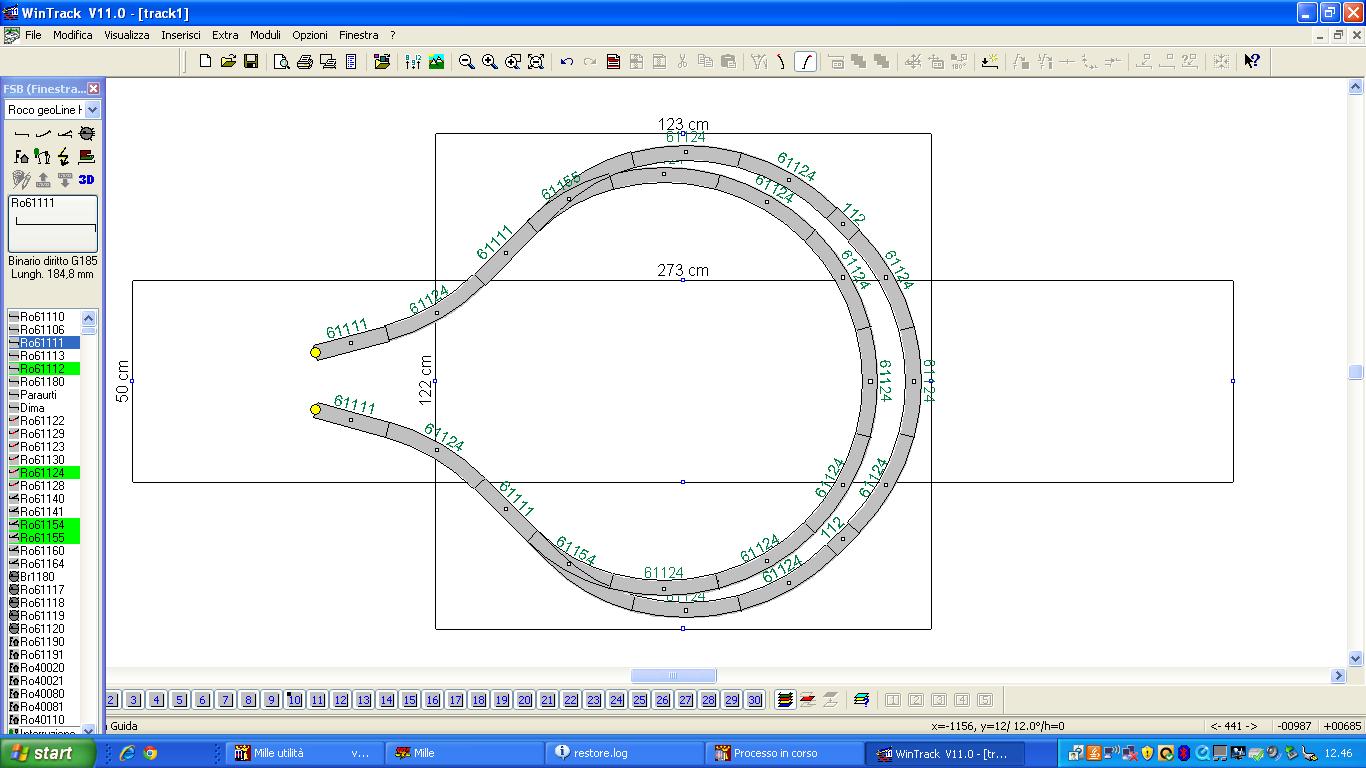This screenshot has height=768, width=1366.
Task: Undo the last action
Action: 567,61
